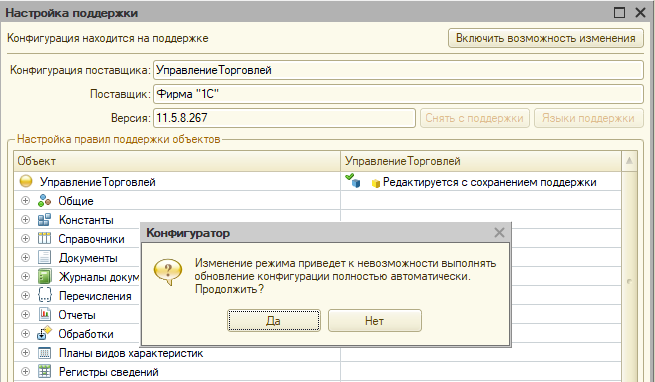
Task: Select the Документы tree item
Action: pos(88,258)
